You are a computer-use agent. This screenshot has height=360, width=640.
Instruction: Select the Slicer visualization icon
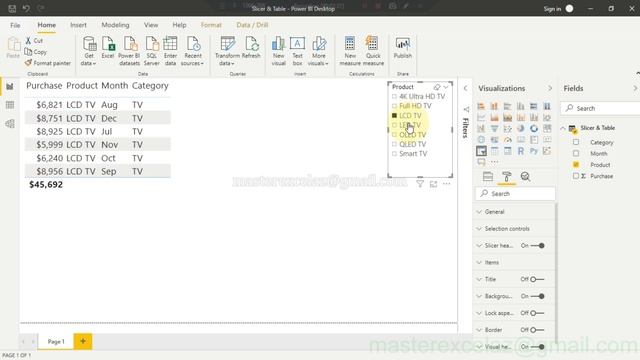tap(481, 151)
